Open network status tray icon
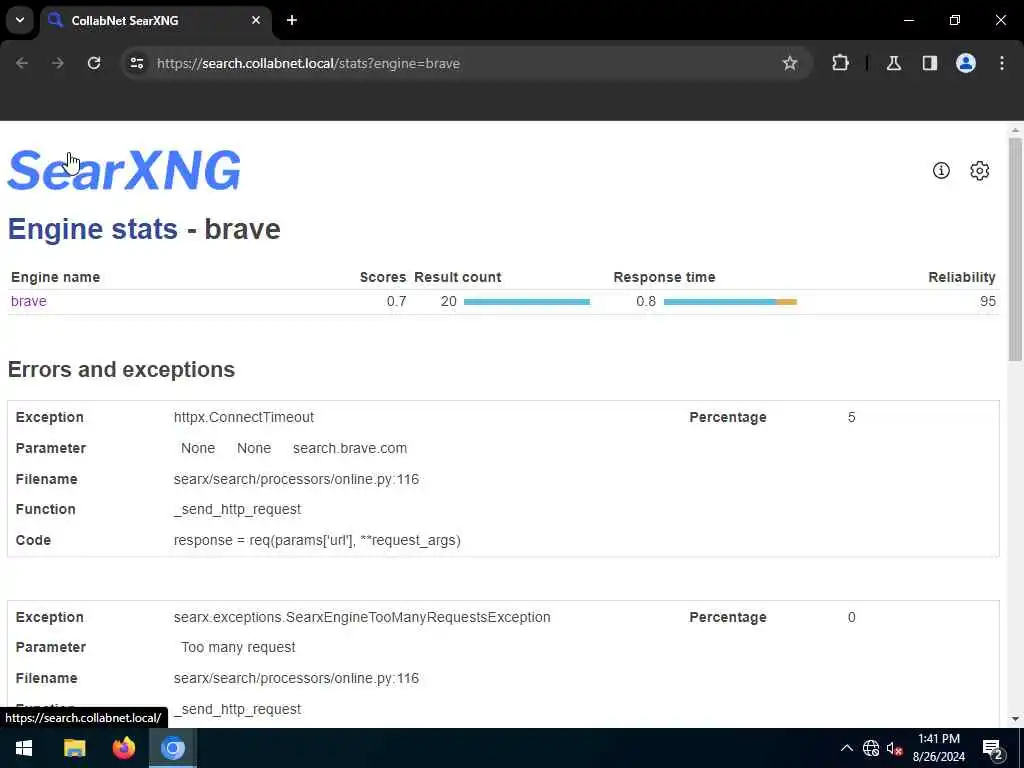Viewport: 1024px width, 768px height. (871, 748)
